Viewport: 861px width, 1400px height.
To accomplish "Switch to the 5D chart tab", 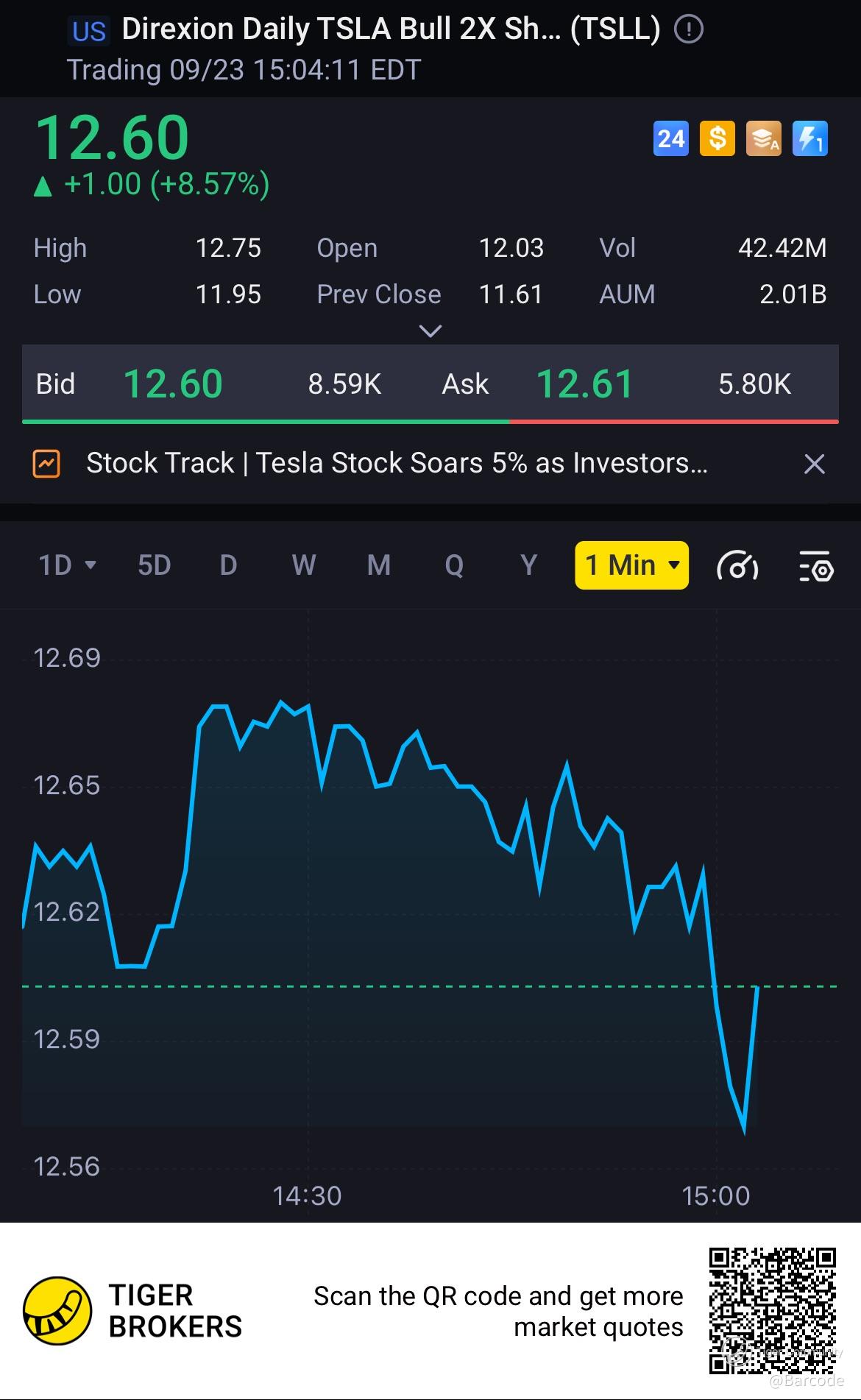I will (x=155, y=565).
